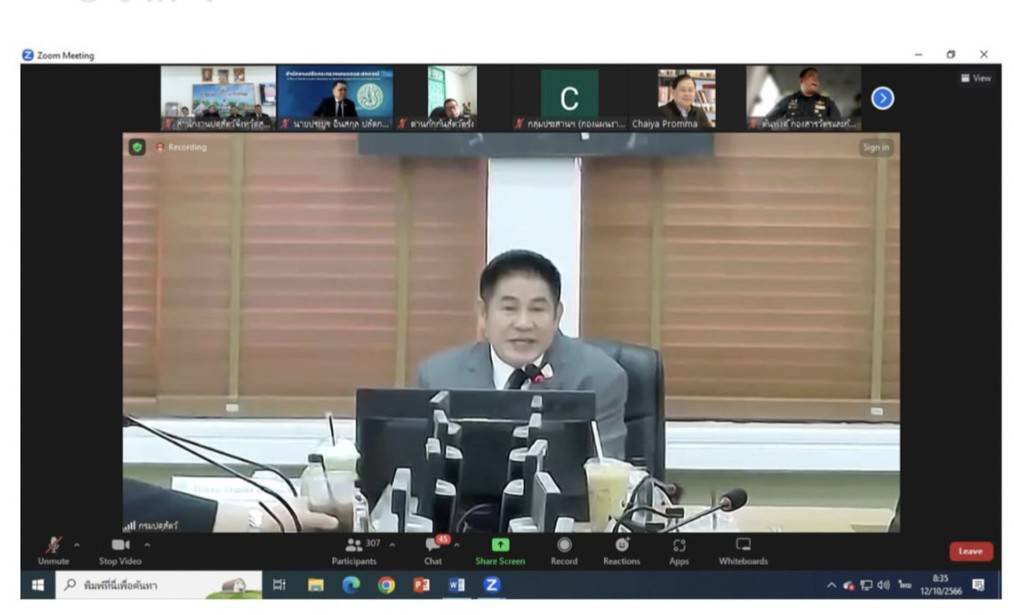Open Zoom Apps
Image resolution: width=1014 pixels, height=615 pixels.
point(679,550)
